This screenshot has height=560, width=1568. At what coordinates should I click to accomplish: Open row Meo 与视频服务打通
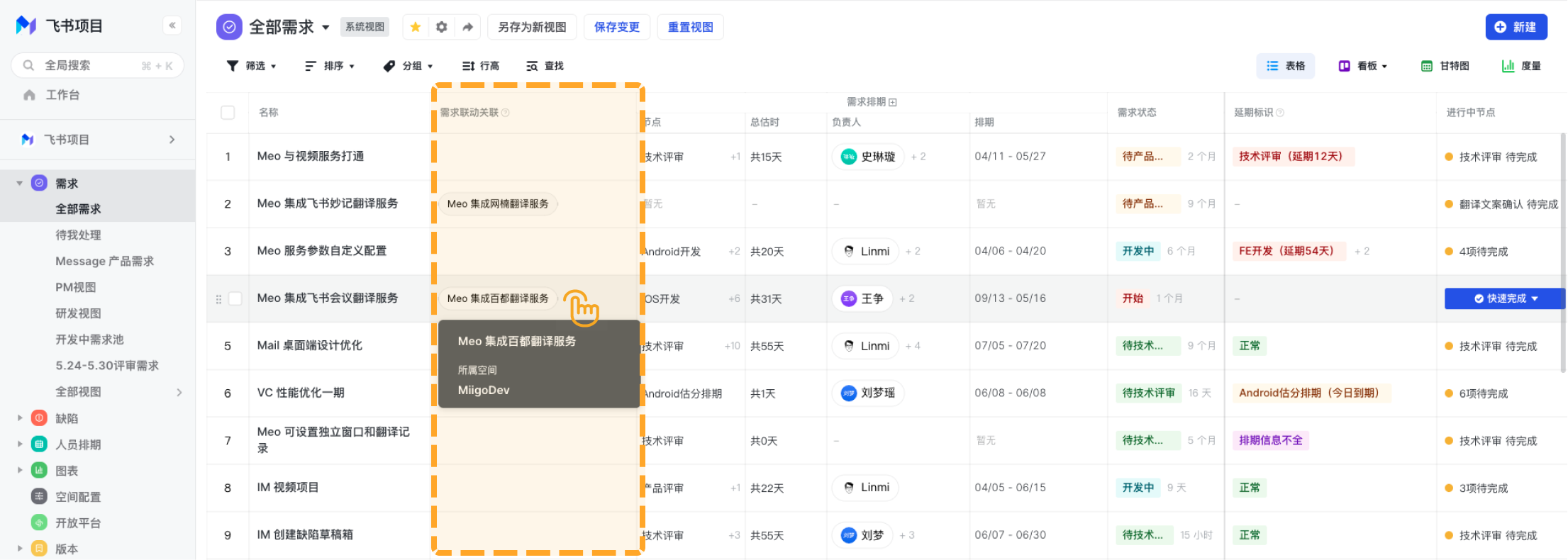pos(311,156)
